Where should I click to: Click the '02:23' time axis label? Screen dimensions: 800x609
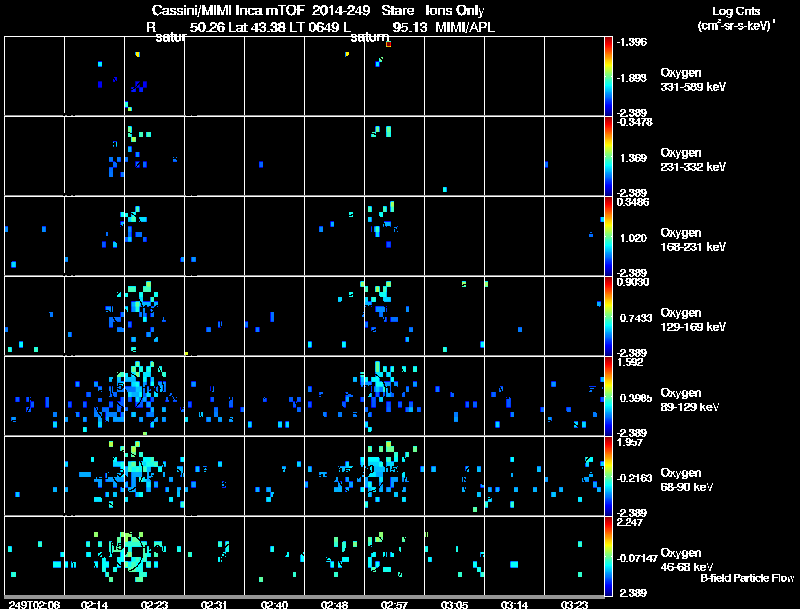(154, 605)
